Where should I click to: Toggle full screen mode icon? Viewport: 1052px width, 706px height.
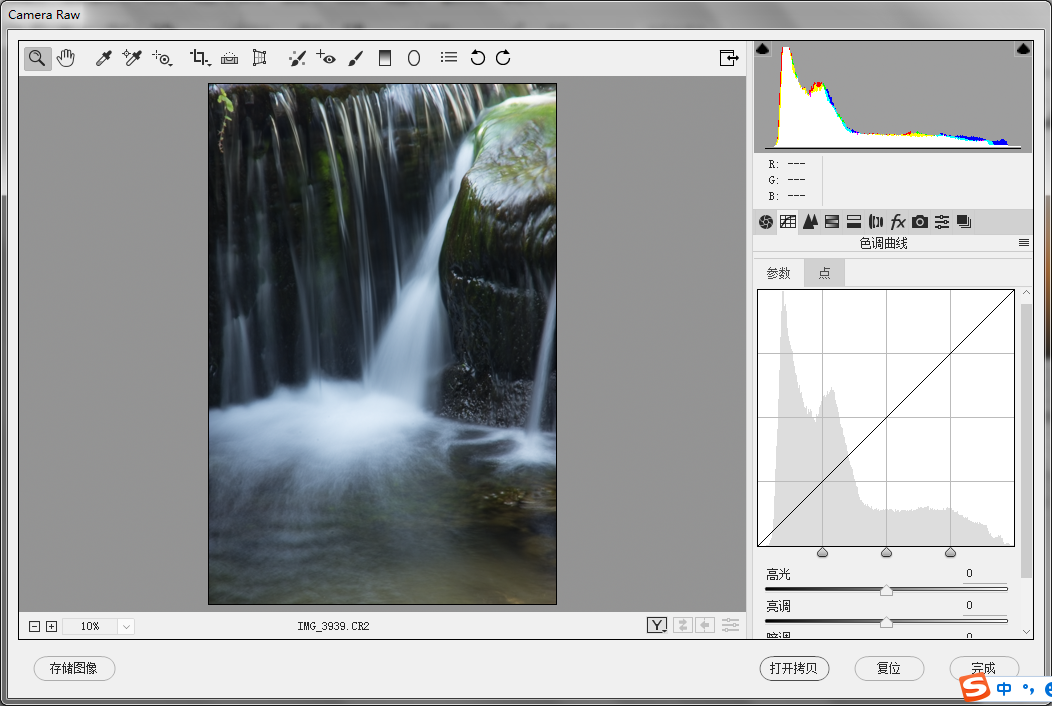click(729, 58)
